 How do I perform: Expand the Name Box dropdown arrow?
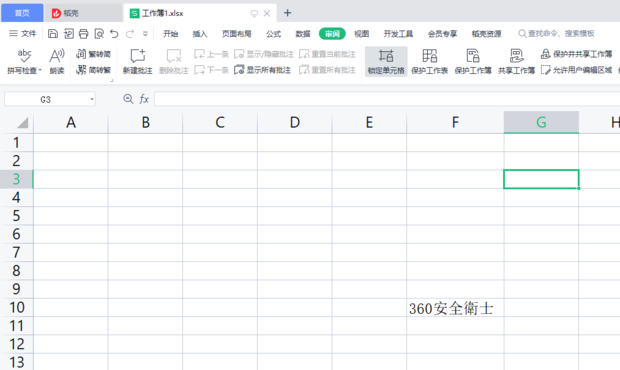point(92,99)
